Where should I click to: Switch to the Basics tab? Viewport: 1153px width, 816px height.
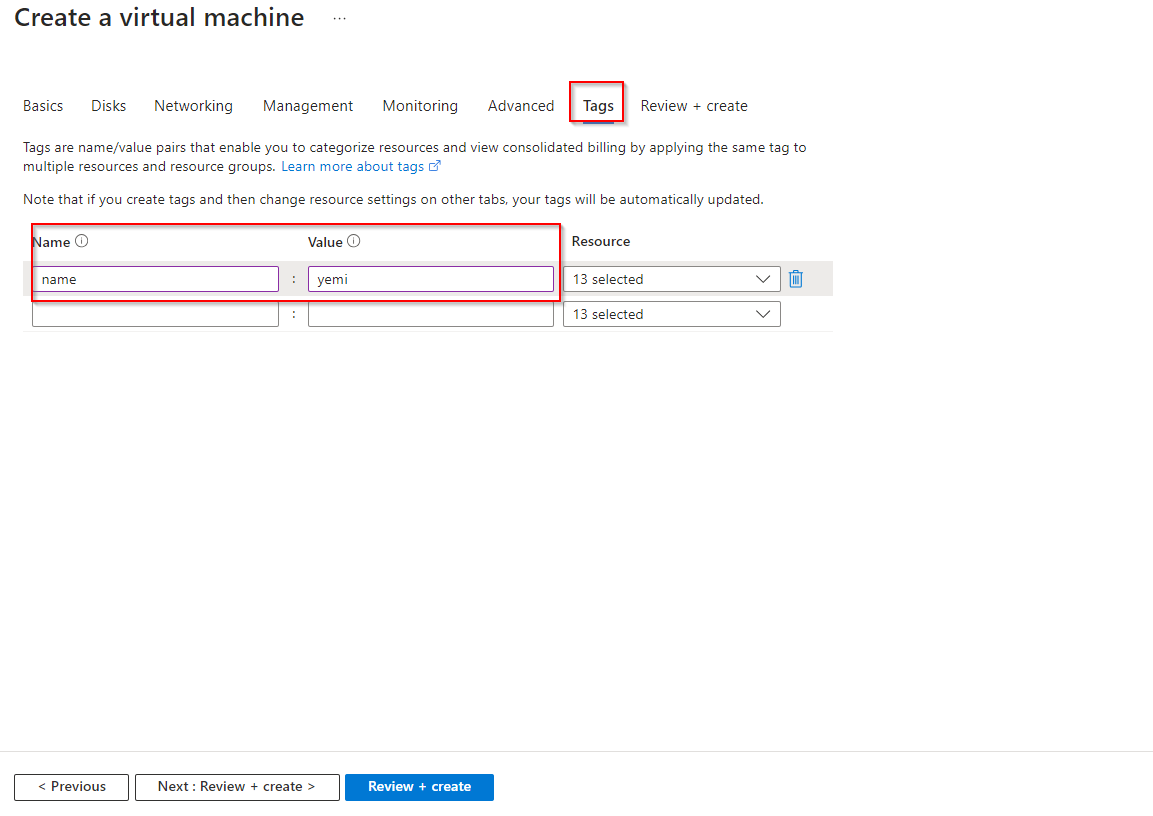point(43,106)
